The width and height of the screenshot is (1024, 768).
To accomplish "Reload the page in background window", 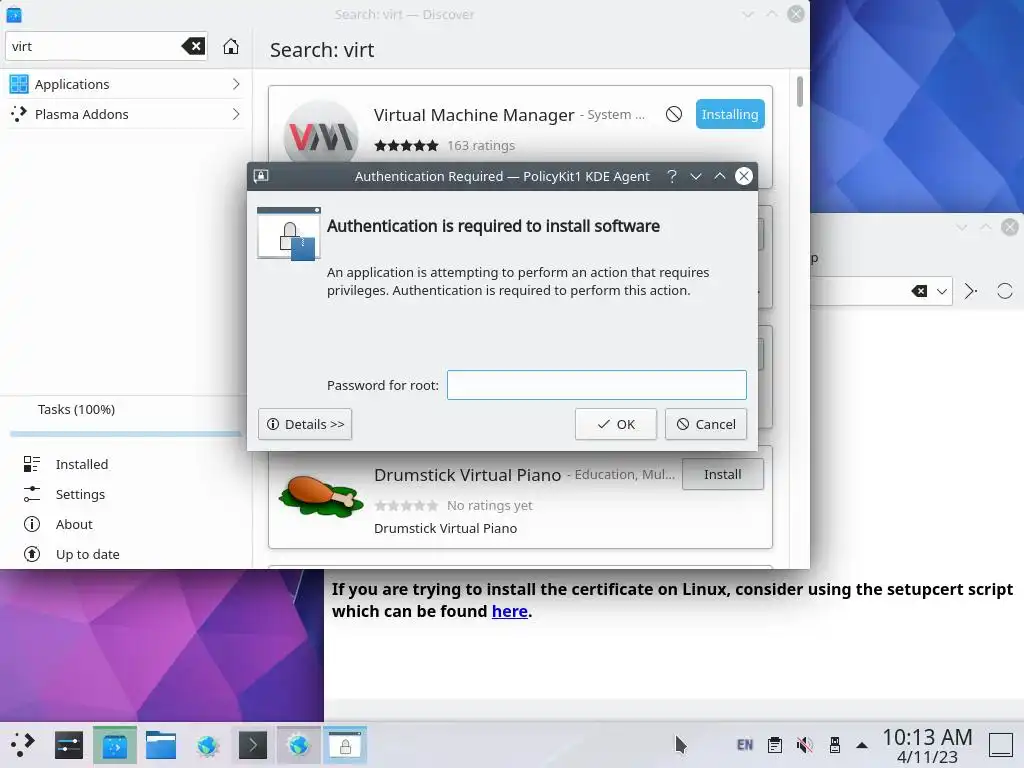I will pos(1004,291).
